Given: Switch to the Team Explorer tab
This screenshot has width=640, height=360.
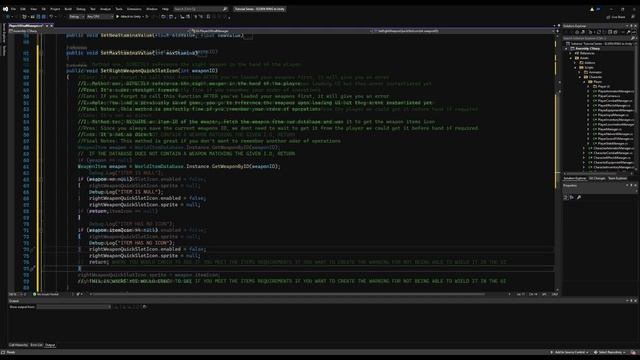Looking at the screenshot, I should coord(618,178).
